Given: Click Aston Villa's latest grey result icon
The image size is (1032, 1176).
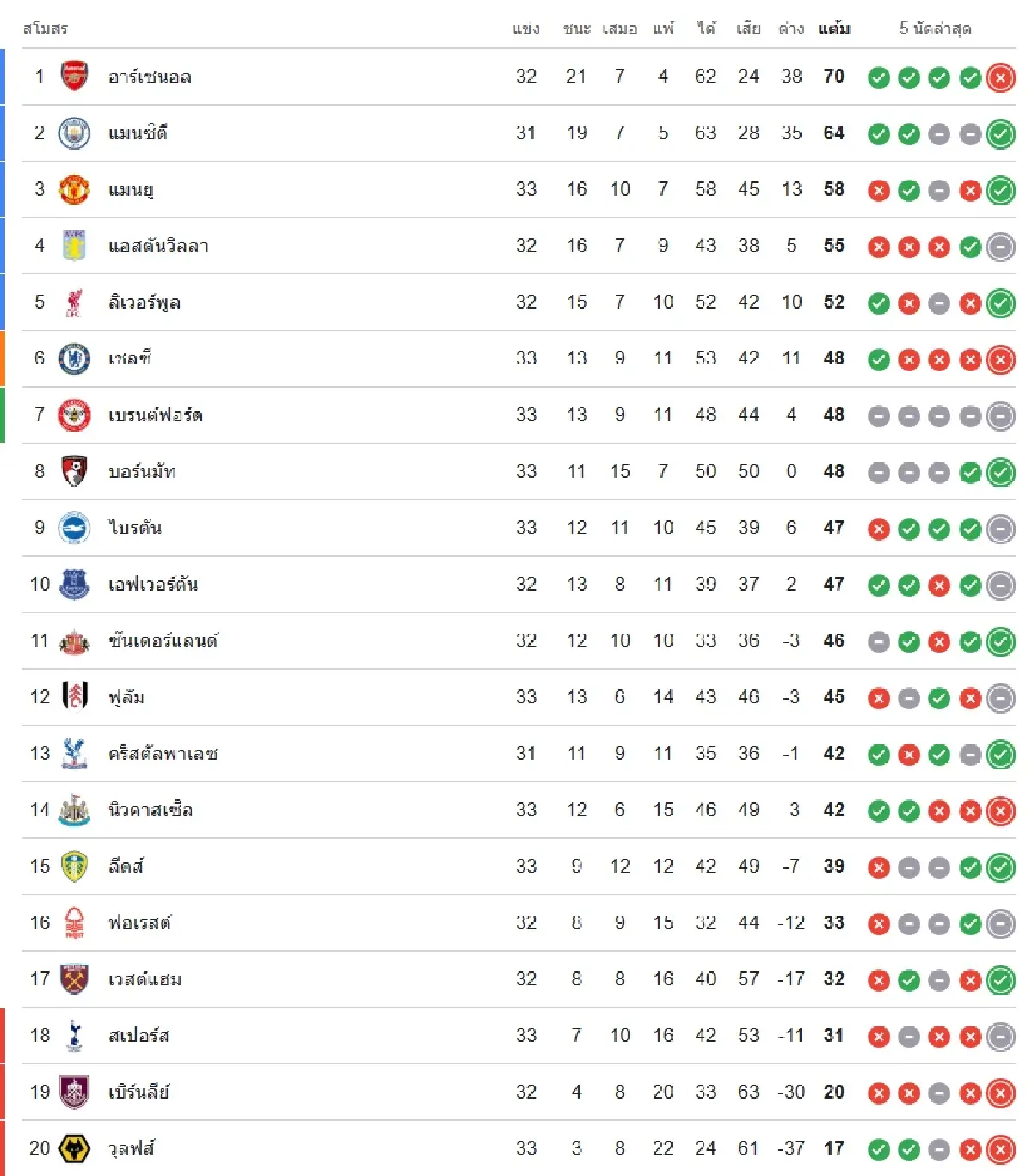Looking at the screenshot, I should [x=1000, y=248].
